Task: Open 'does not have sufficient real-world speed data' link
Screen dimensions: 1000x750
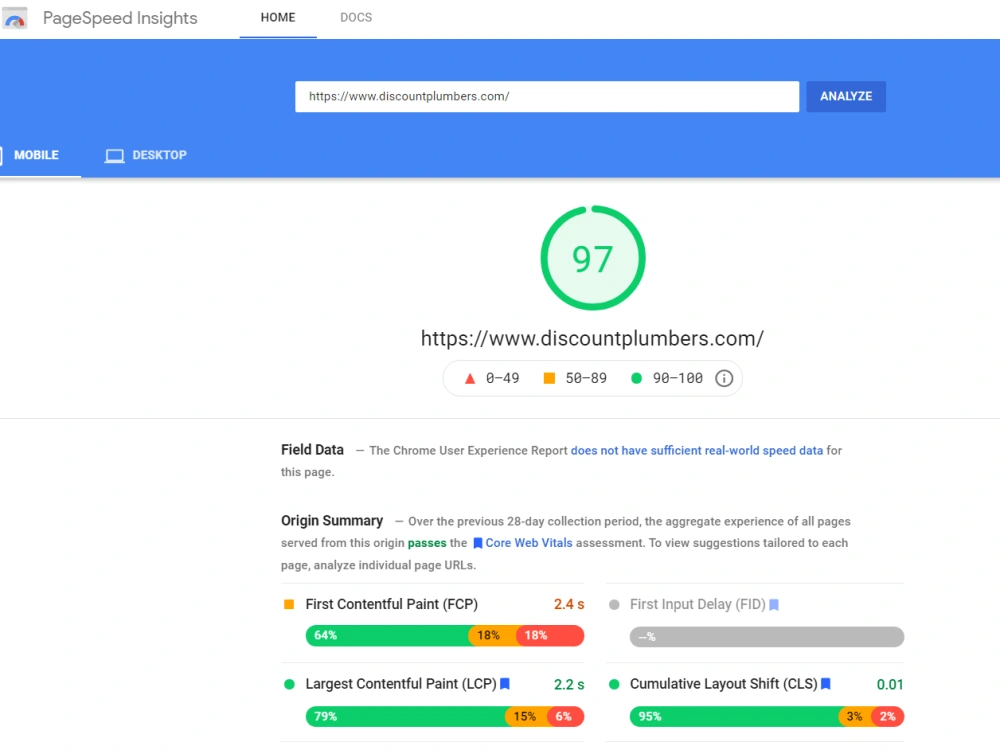Action: tap(696, 450)
